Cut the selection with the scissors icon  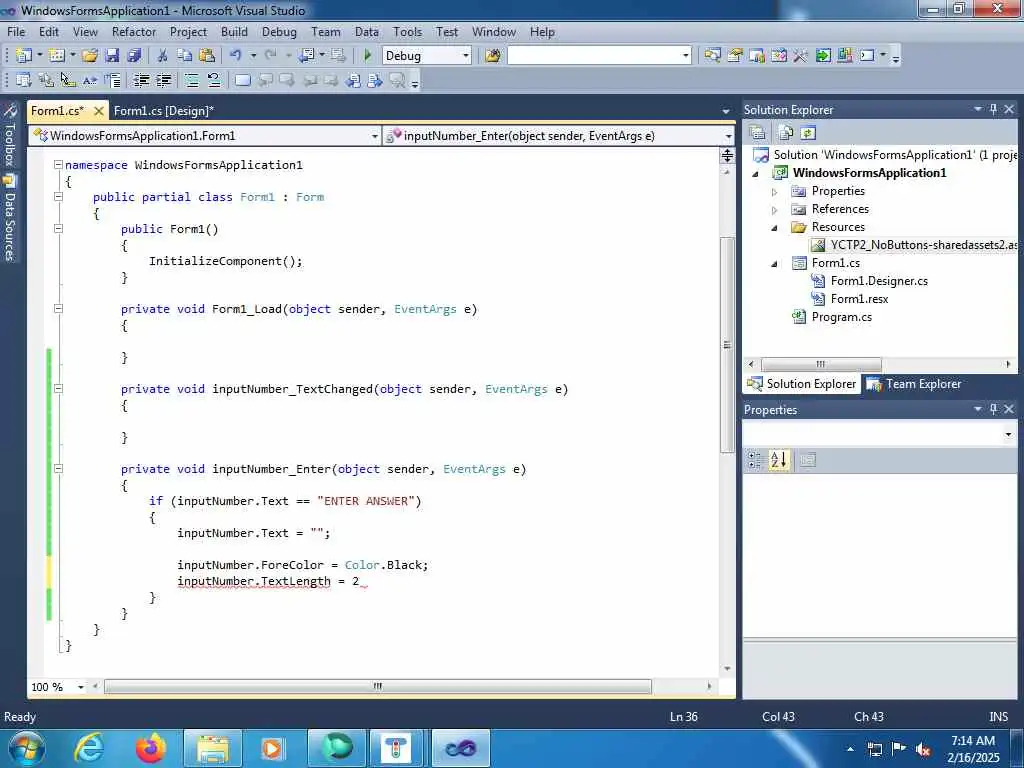(x=163, y=56)
